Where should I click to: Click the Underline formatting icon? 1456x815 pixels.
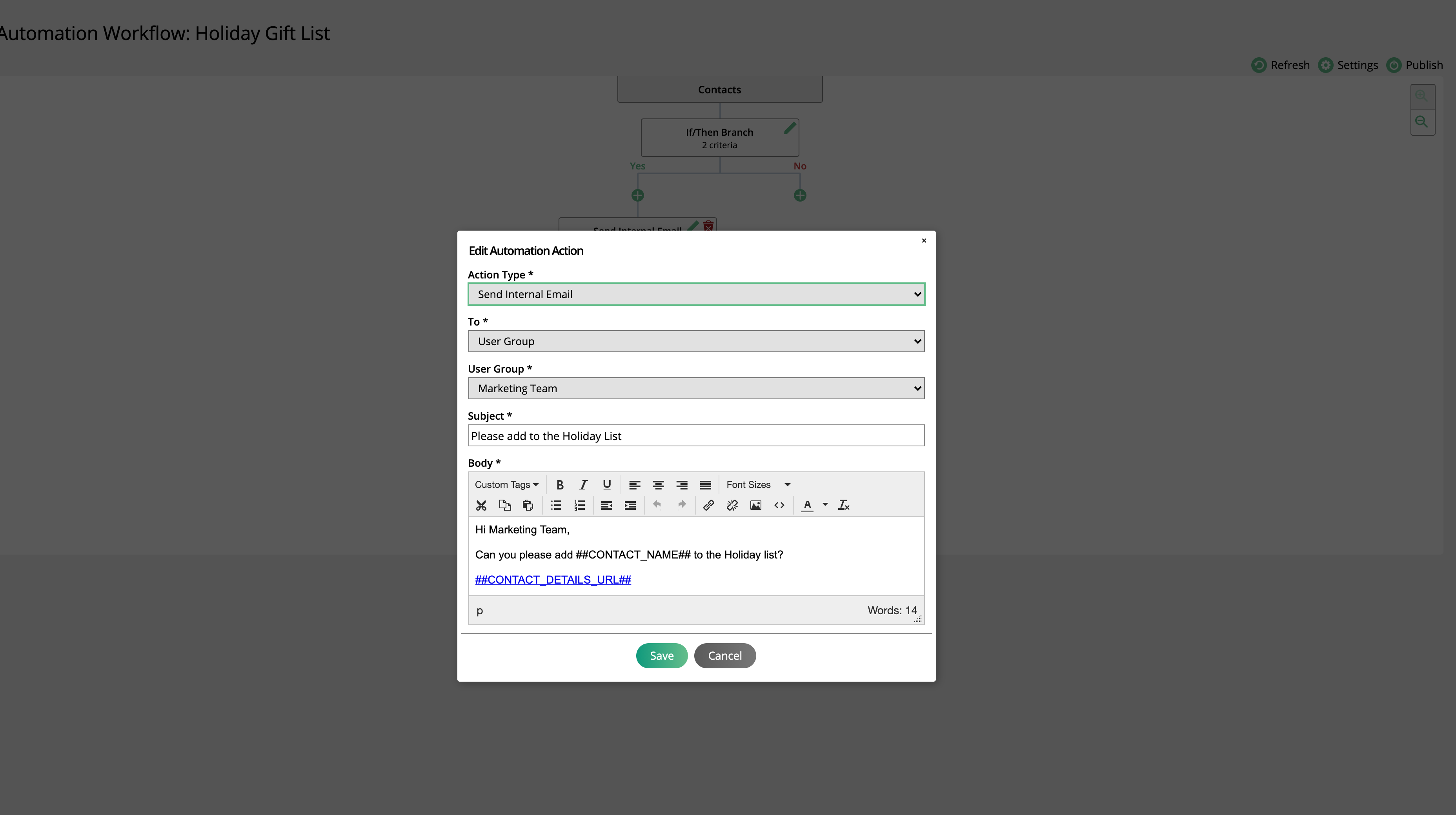606,485
